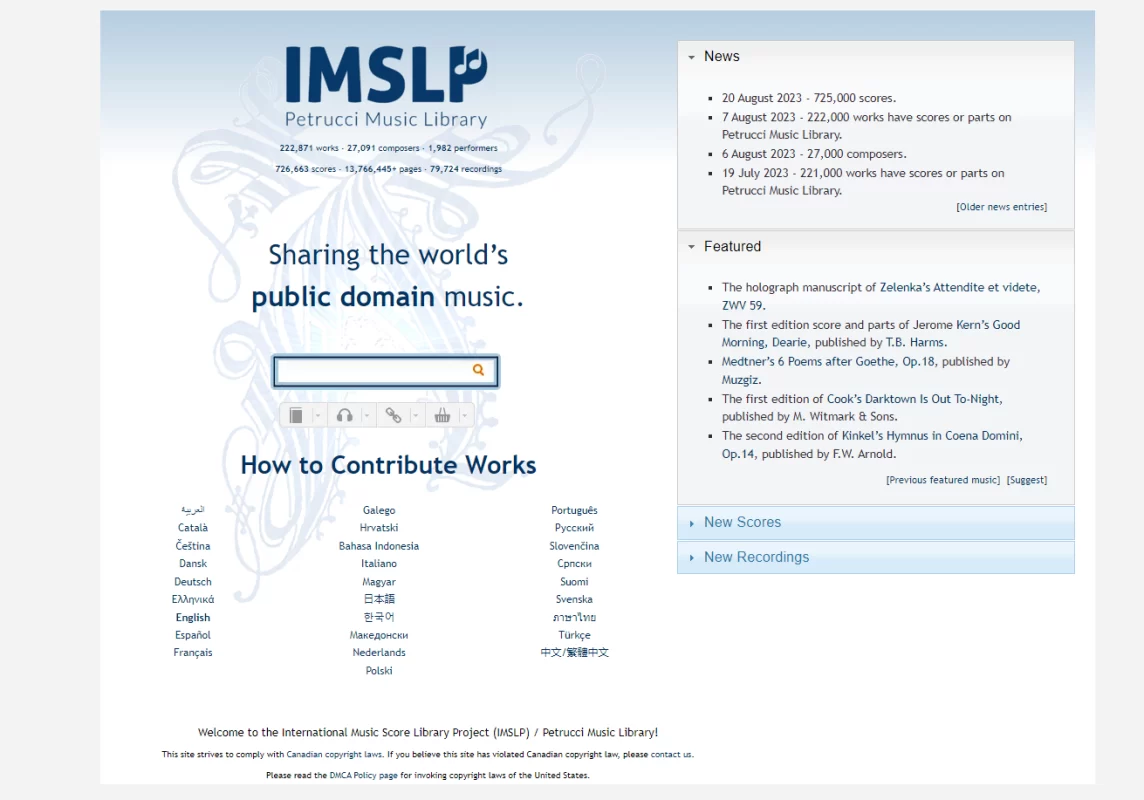Viewport: 1144px width, 800px height.
Task: Click the chain links icon
Action: pos(393,416)
